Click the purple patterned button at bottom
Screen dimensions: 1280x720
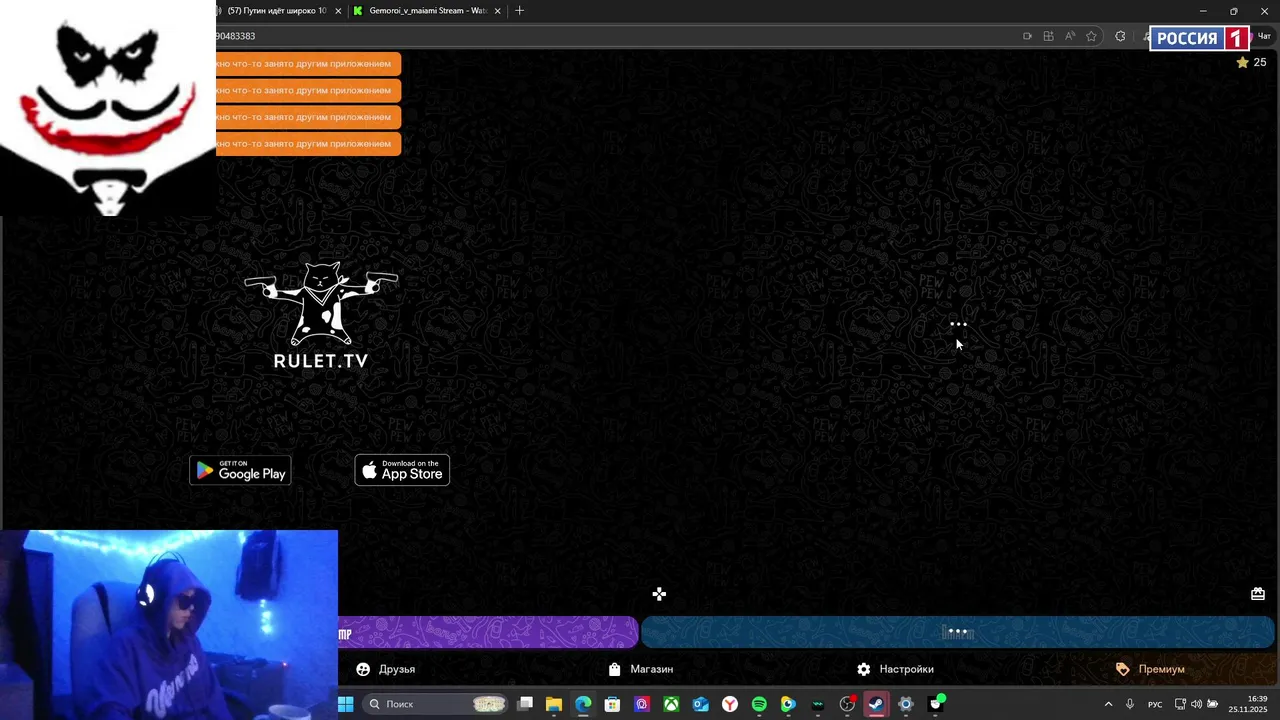coord(488,632)
